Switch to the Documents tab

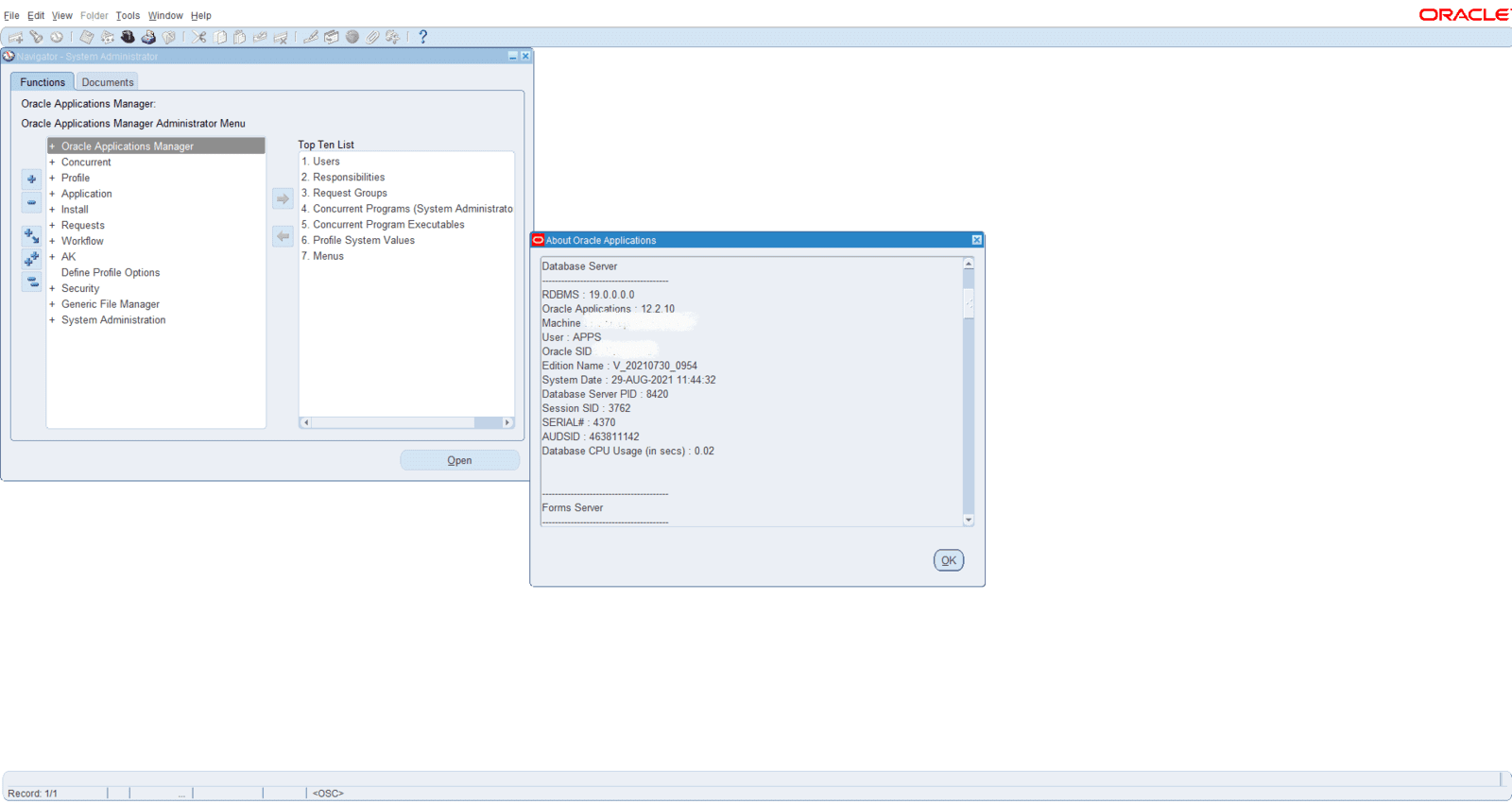[x=108, y=82]
